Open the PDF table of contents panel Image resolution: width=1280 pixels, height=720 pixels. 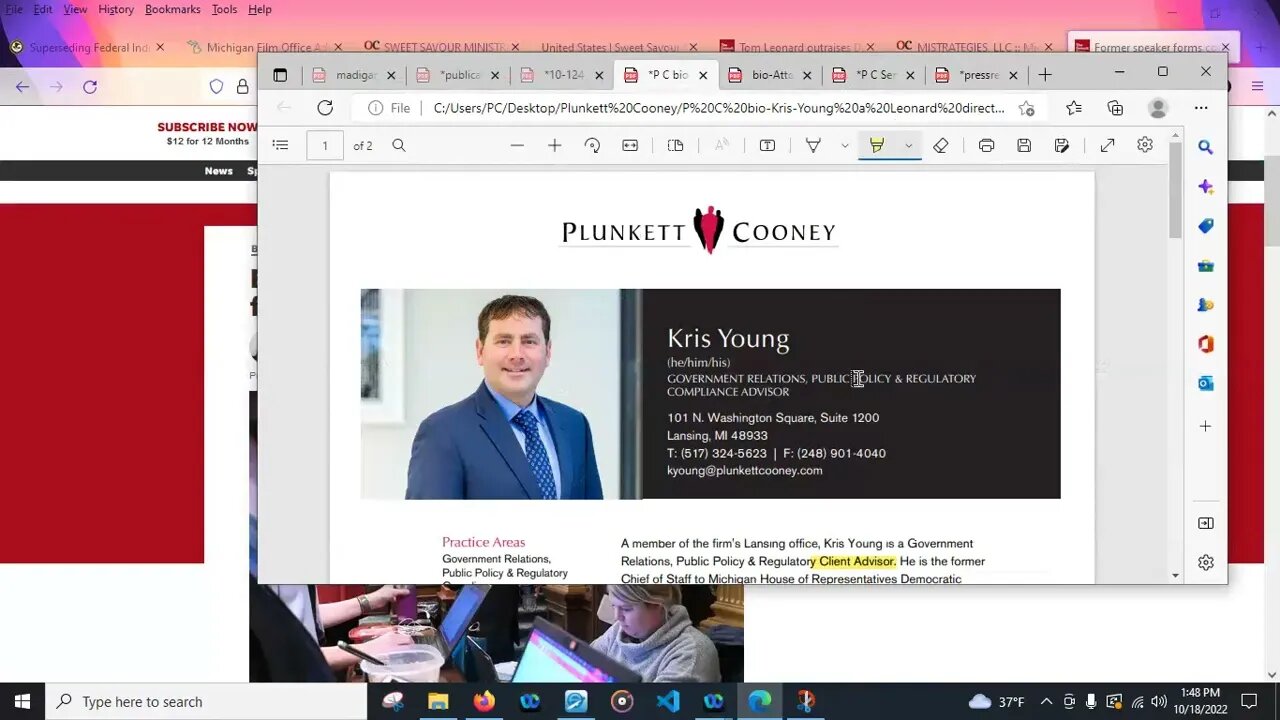tap(280, 145)
